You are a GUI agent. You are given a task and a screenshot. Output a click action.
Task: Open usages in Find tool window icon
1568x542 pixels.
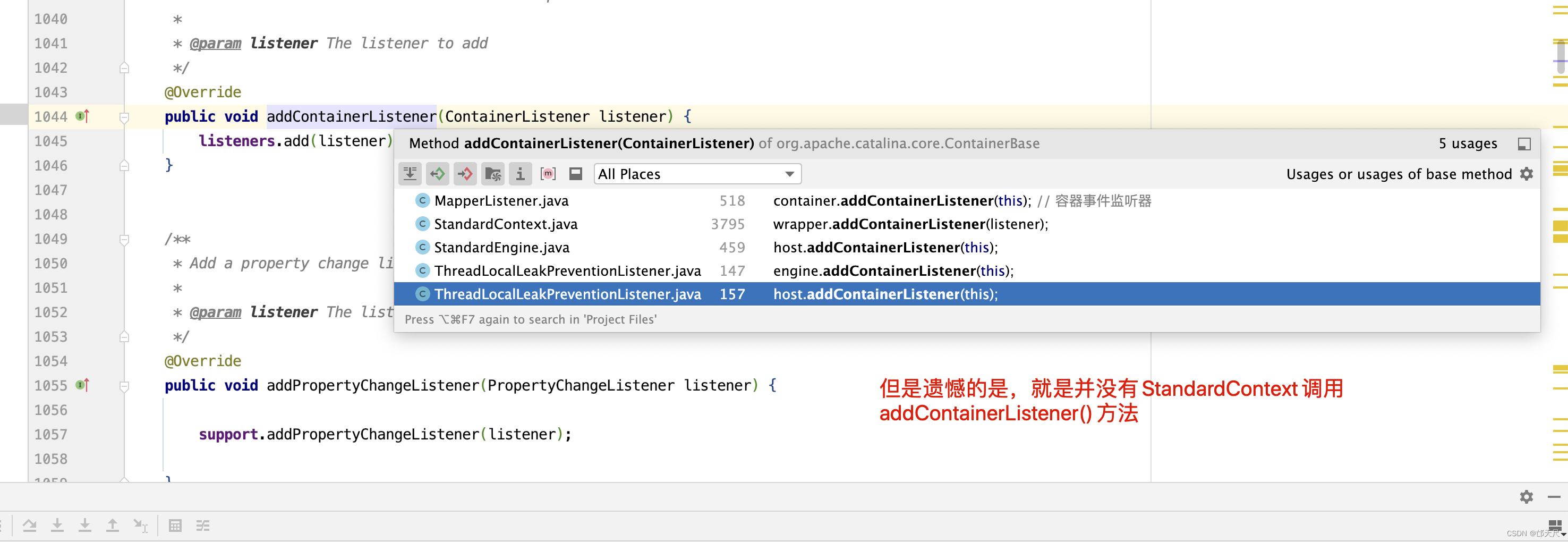pos(1524,143)
